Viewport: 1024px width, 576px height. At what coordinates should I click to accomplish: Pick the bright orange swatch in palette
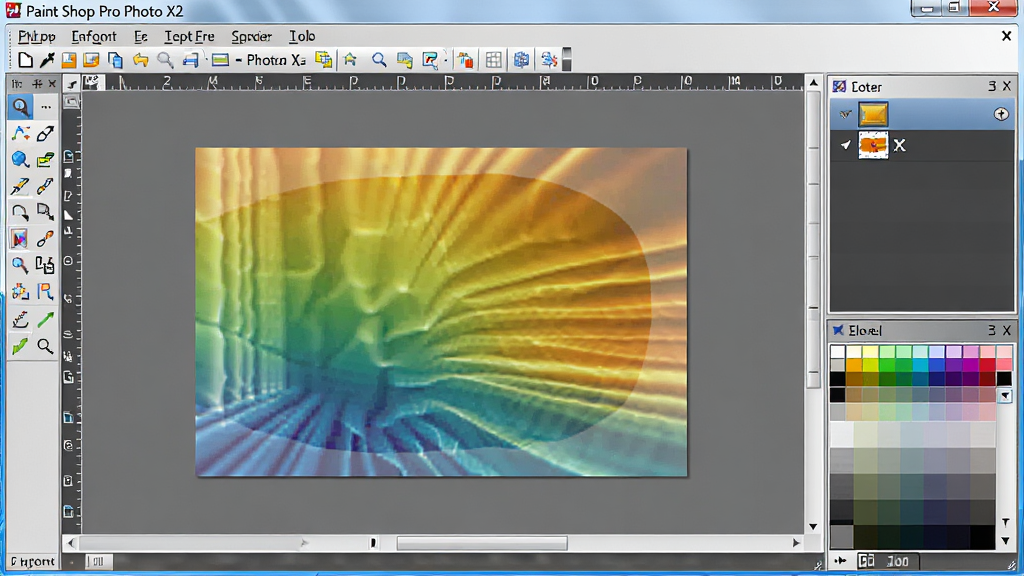tap(854, 366)
